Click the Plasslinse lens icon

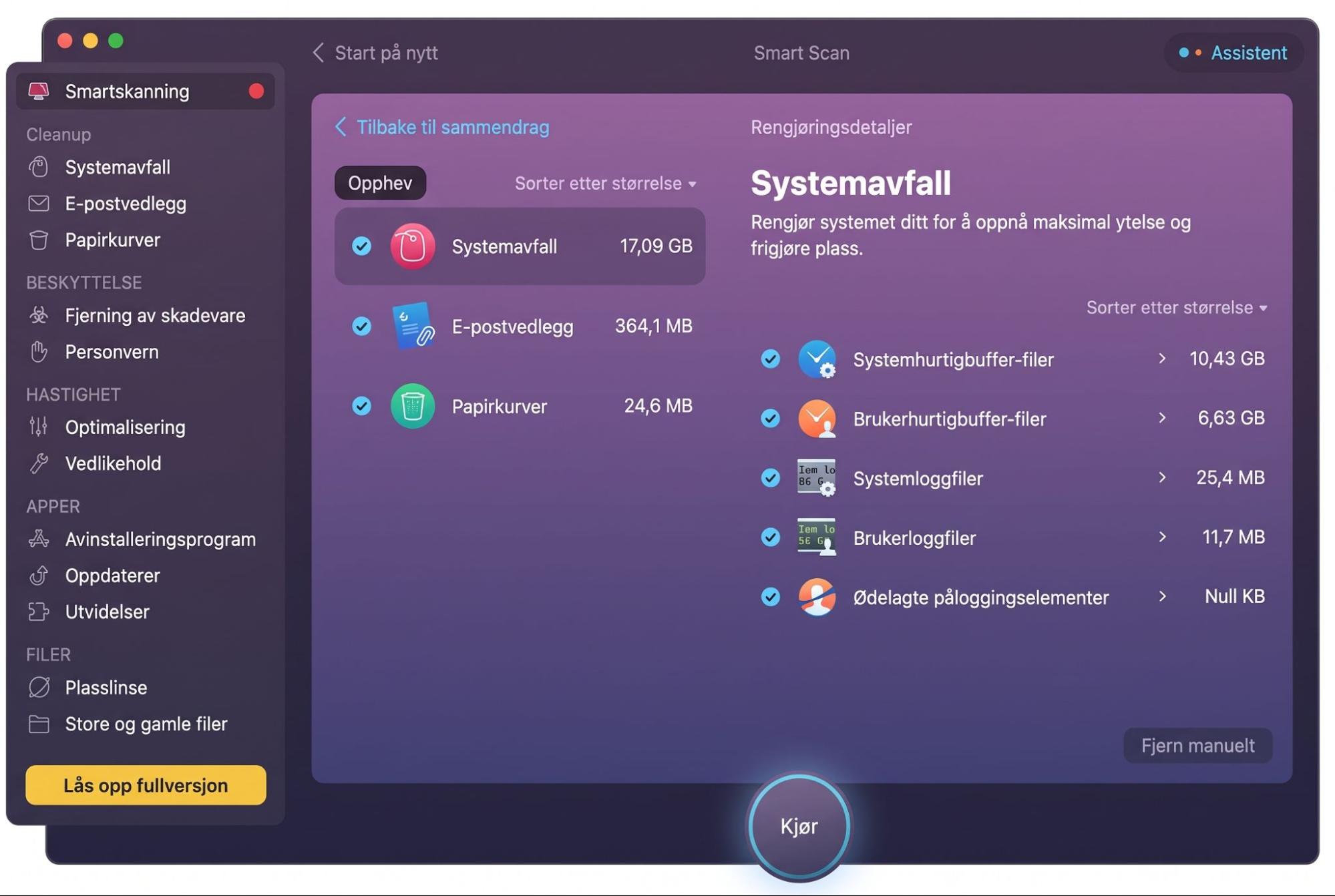click(x=39, y=687)
